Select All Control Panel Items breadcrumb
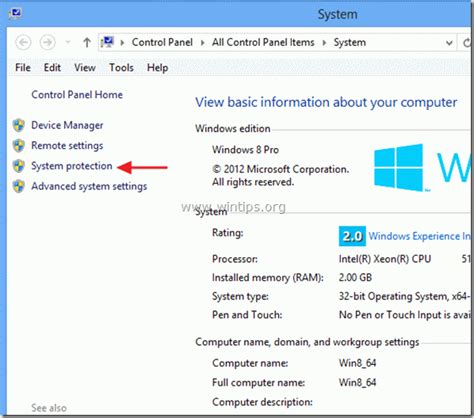The width and height of the screenshot is (474, 418). point(263,42)
